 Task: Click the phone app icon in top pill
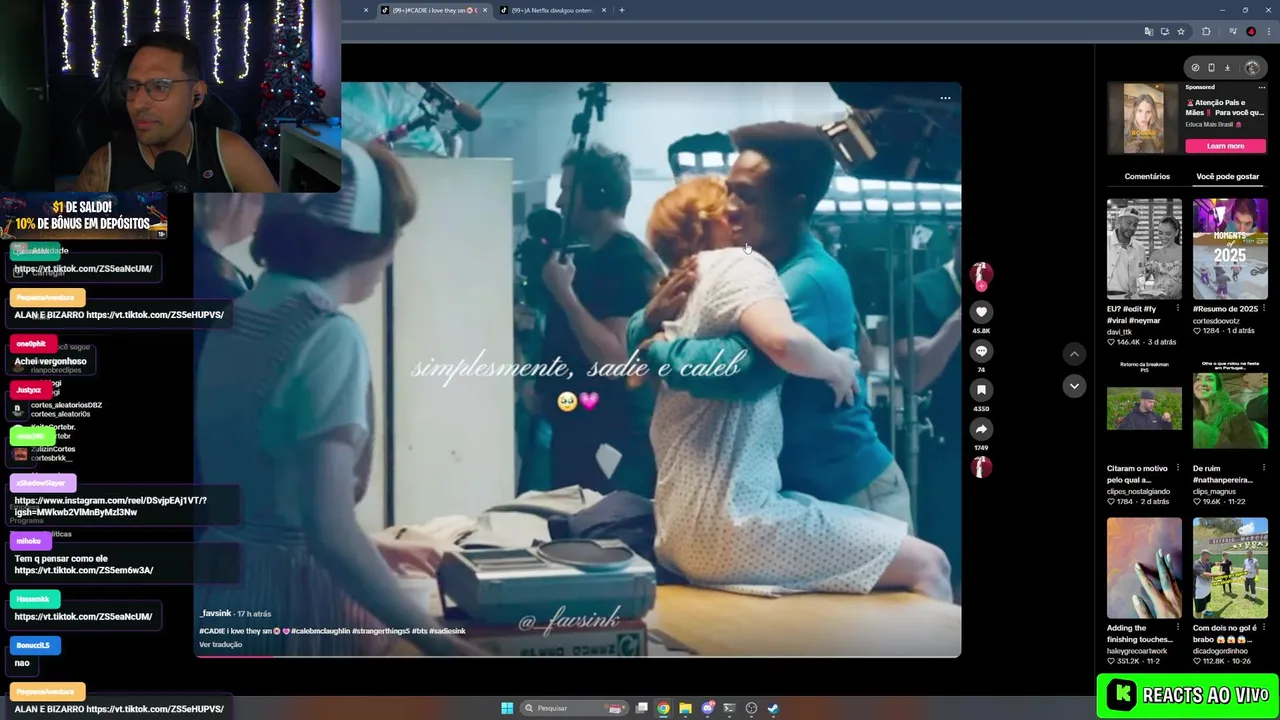point(1211,68)
